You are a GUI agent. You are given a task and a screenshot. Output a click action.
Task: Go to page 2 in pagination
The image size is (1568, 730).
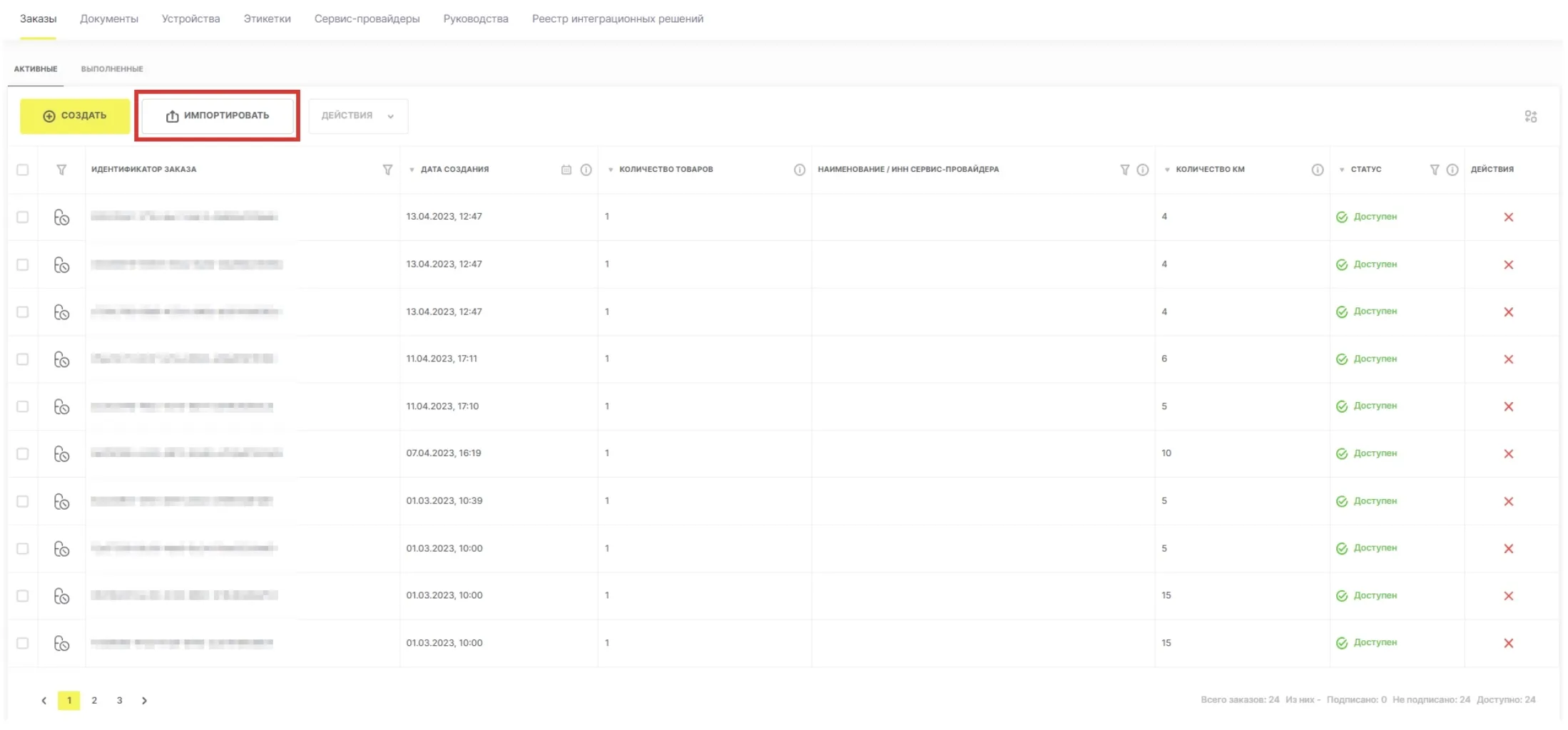click(x=94, y=701)
